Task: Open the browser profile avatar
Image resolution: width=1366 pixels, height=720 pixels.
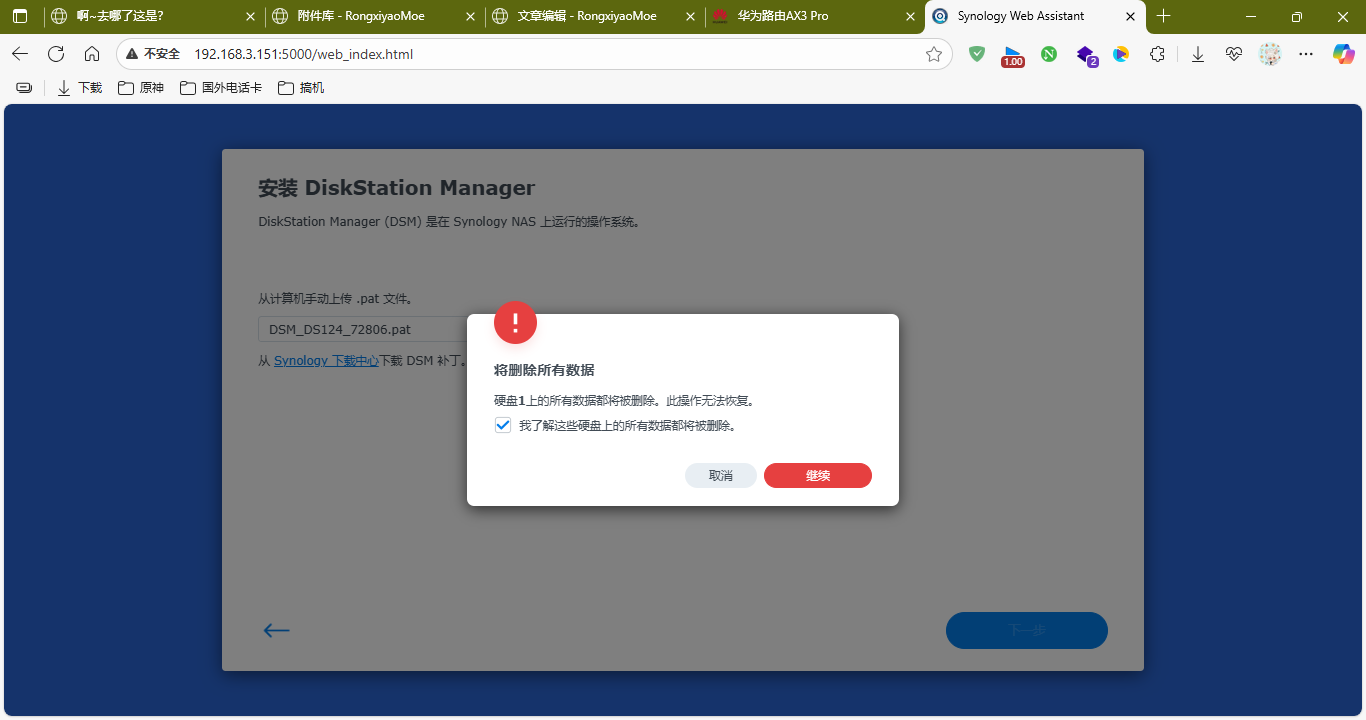Action: (1270, 54)
